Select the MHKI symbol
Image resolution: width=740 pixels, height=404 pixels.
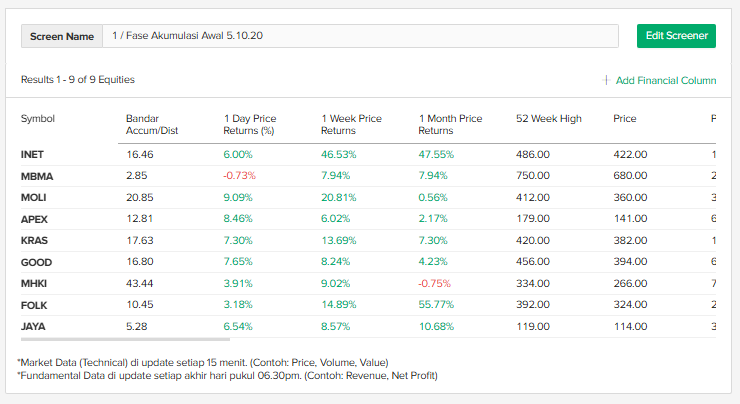(34, 284)
